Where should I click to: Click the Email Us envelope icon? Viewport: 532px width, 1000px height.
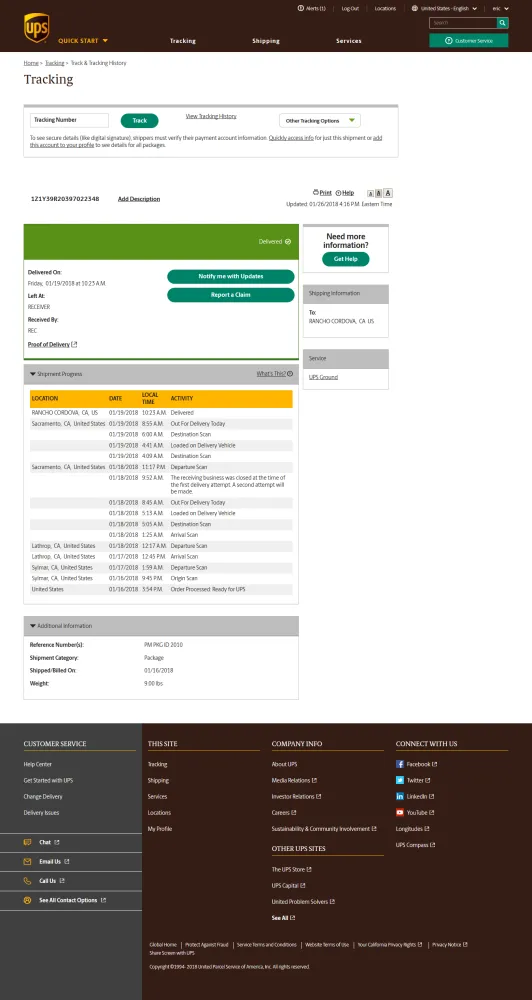[x=27, y=861]
